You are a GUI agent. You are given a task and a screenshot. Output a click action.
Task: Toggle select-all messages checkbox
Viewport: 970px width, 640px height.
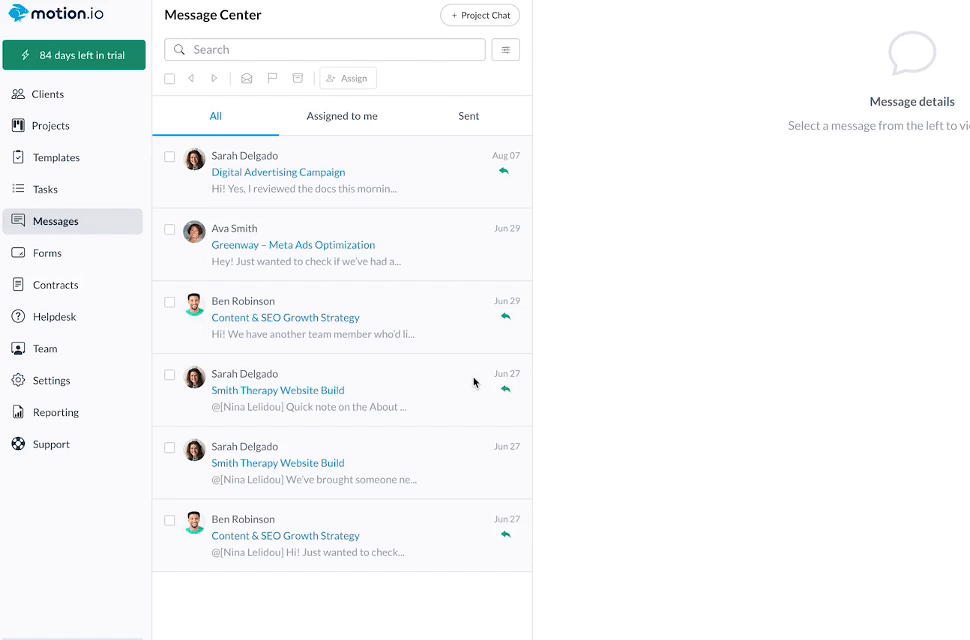click(170, 79)
